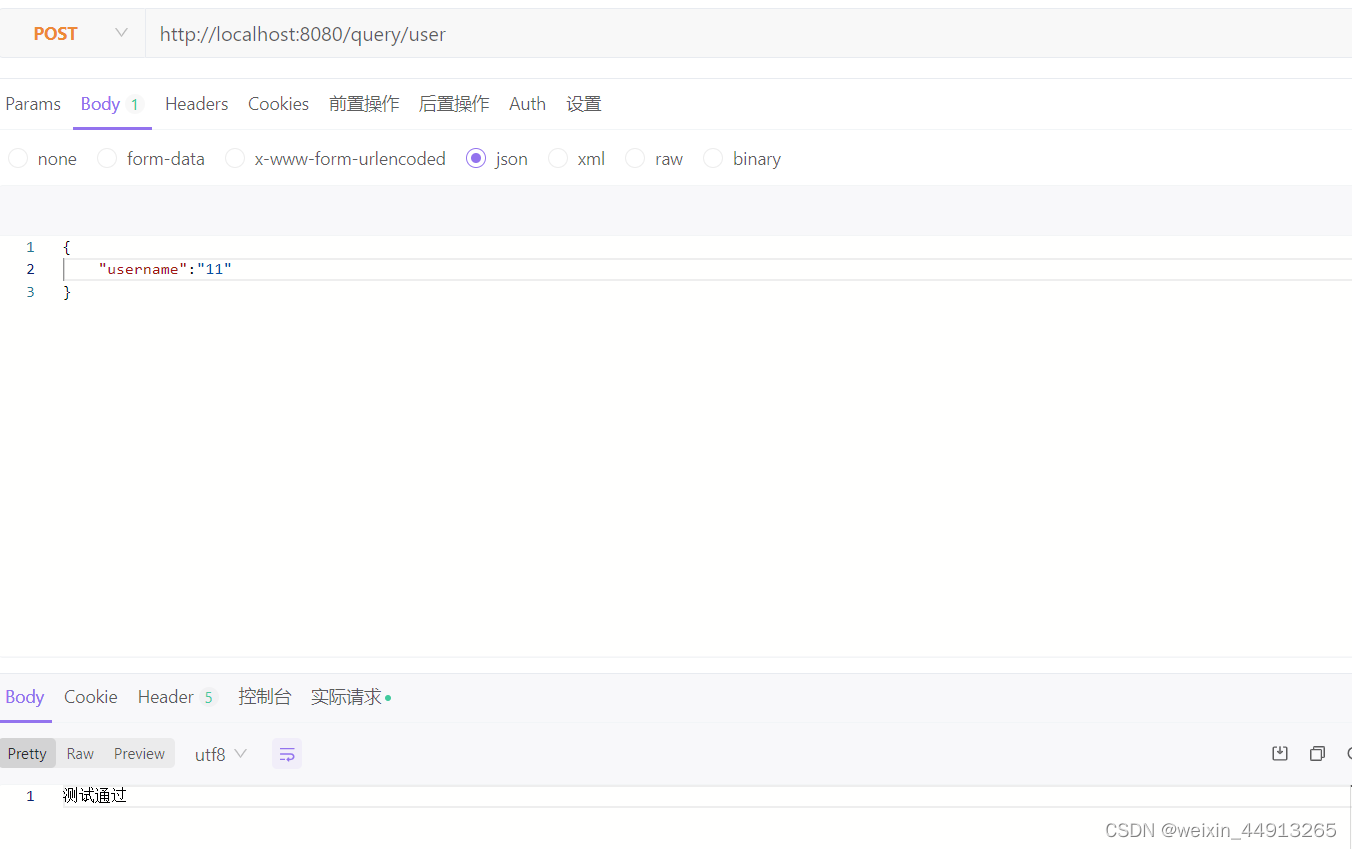Toggle word wrap in the response viewer
The height and width of the screenshot is (849, 1352).
(287, 753)
